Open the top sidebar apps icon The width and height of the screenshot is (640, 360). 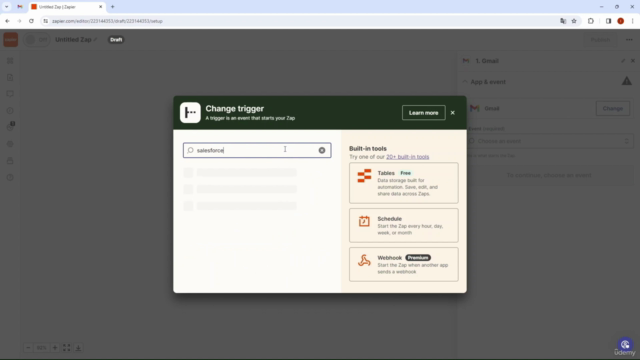click(10, 61)
